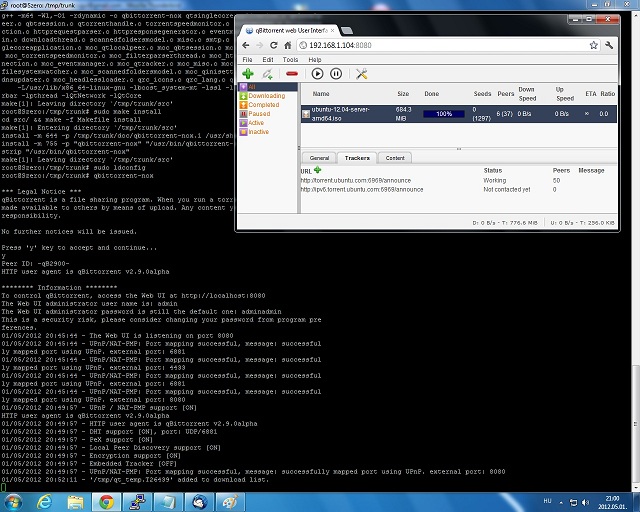Screen dimensions: 640x512
Task: Open Options via crossed tools icon
Action: pos(361,74)
